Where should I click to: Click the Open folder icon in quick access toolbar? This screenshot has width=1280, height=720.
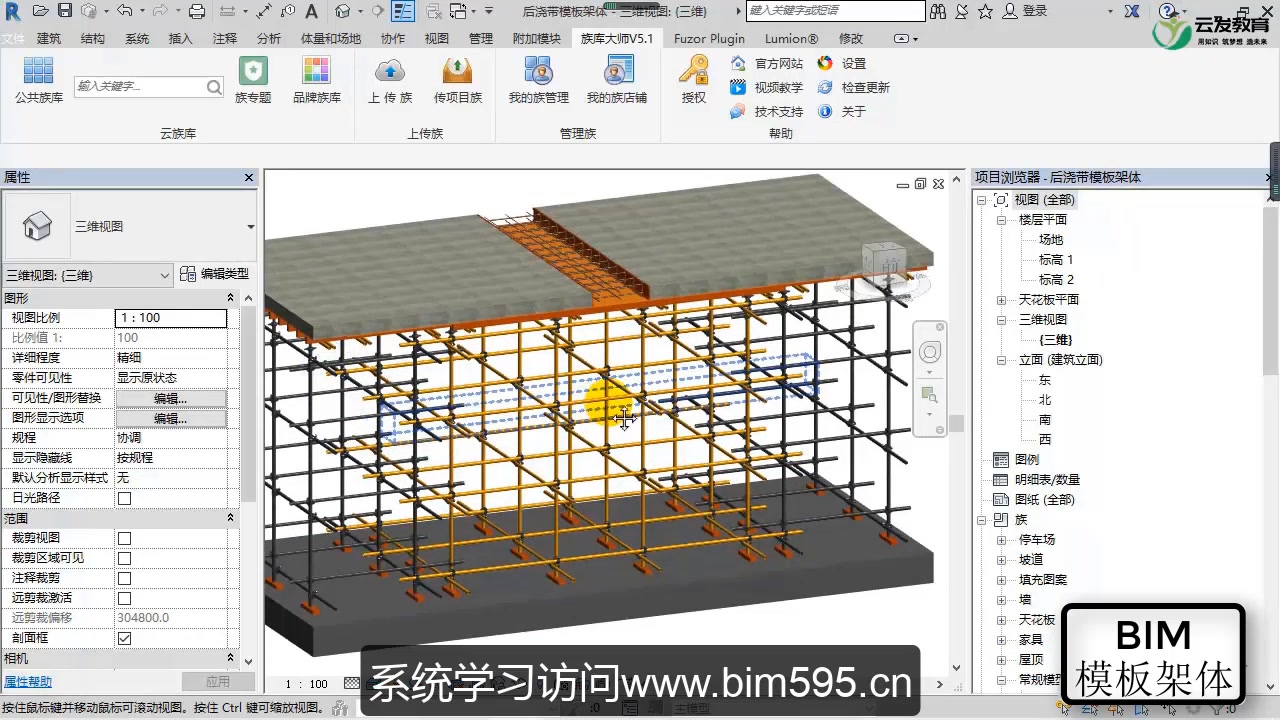coord(40,11)
